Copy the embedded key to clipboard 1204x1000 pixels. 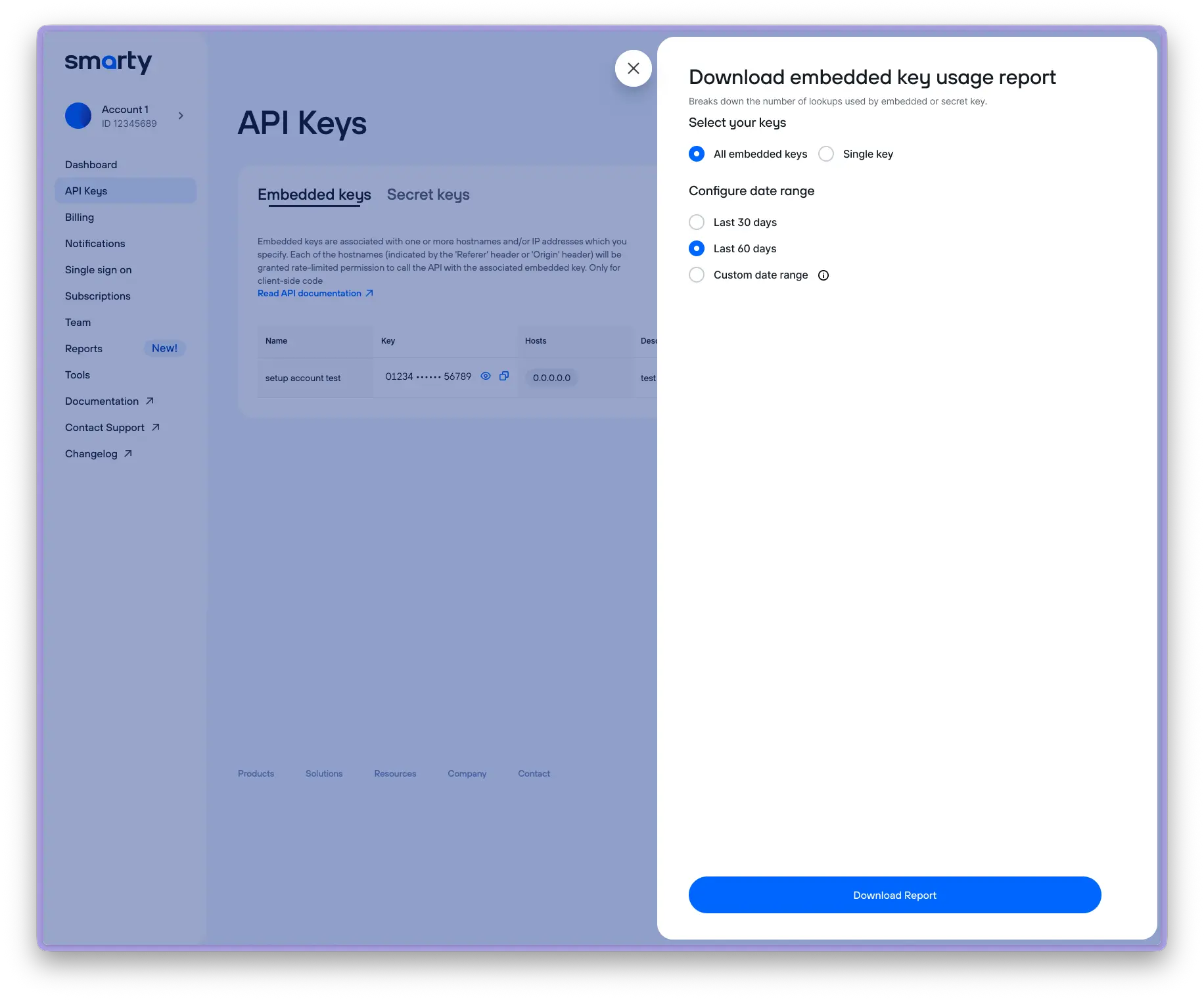point(504,376)
